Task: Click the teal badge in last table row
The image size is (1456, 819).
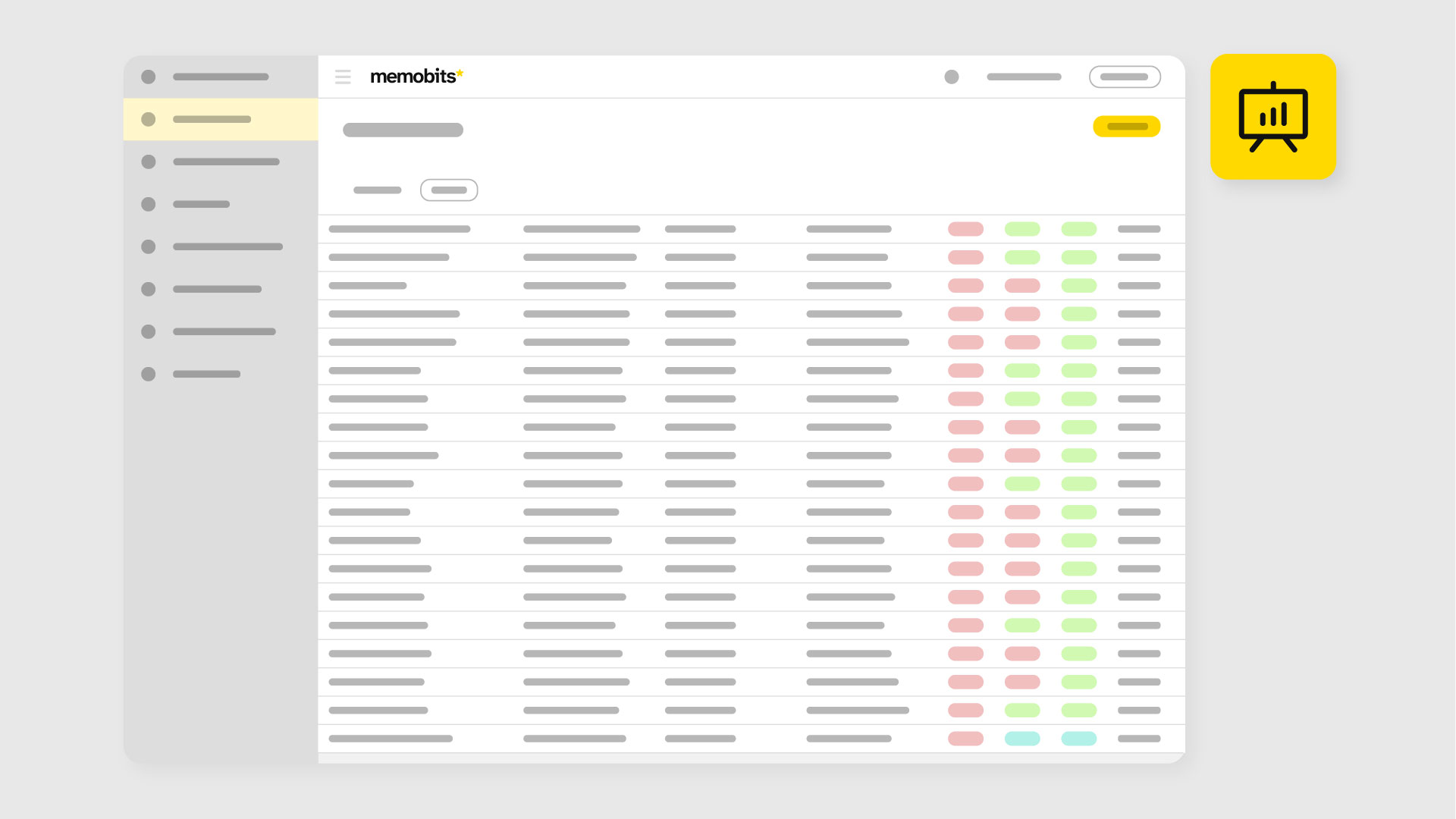Action: click(1021, 739)
